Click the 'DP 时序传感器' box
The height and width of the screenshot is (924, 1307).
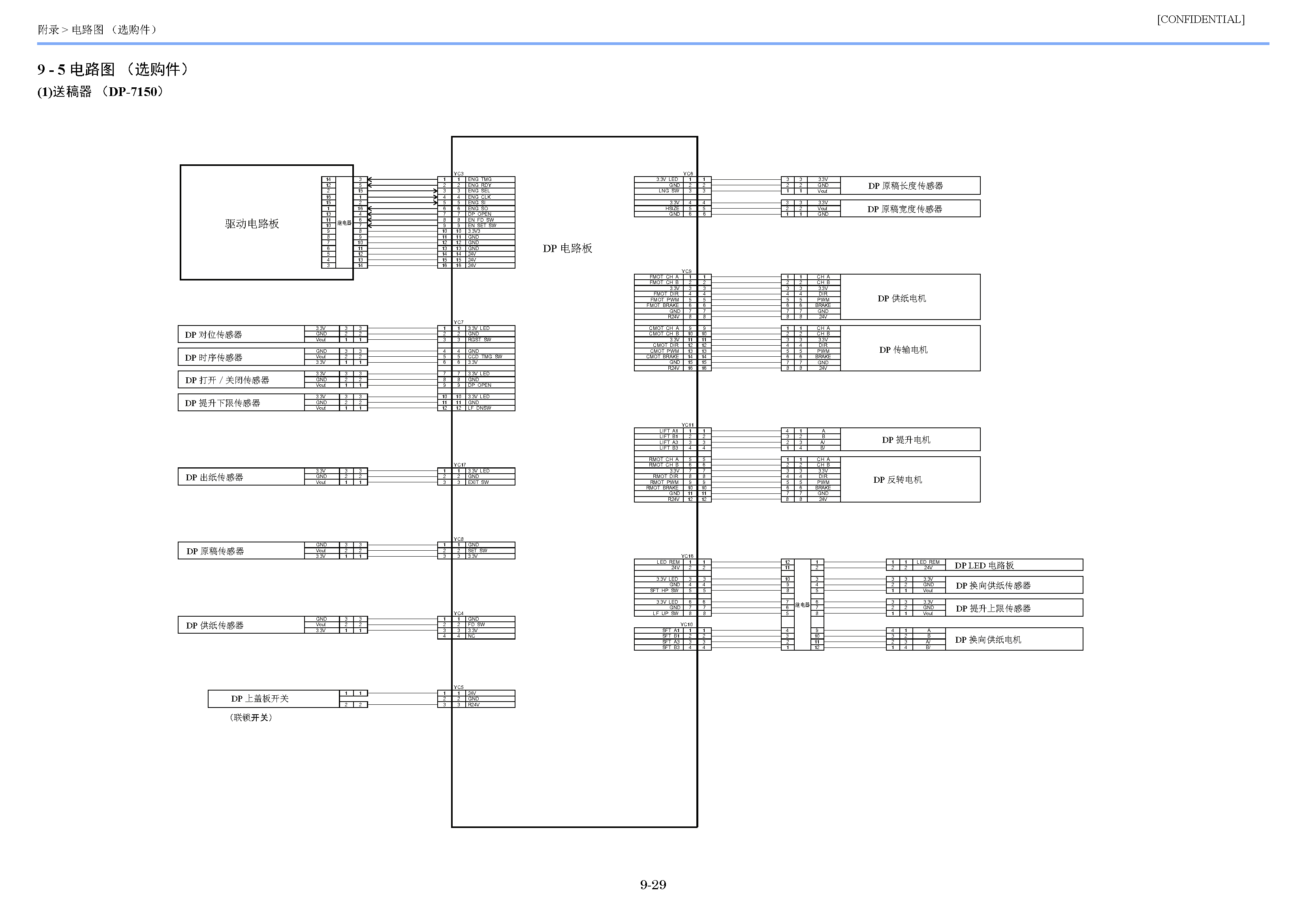point(241,357)
